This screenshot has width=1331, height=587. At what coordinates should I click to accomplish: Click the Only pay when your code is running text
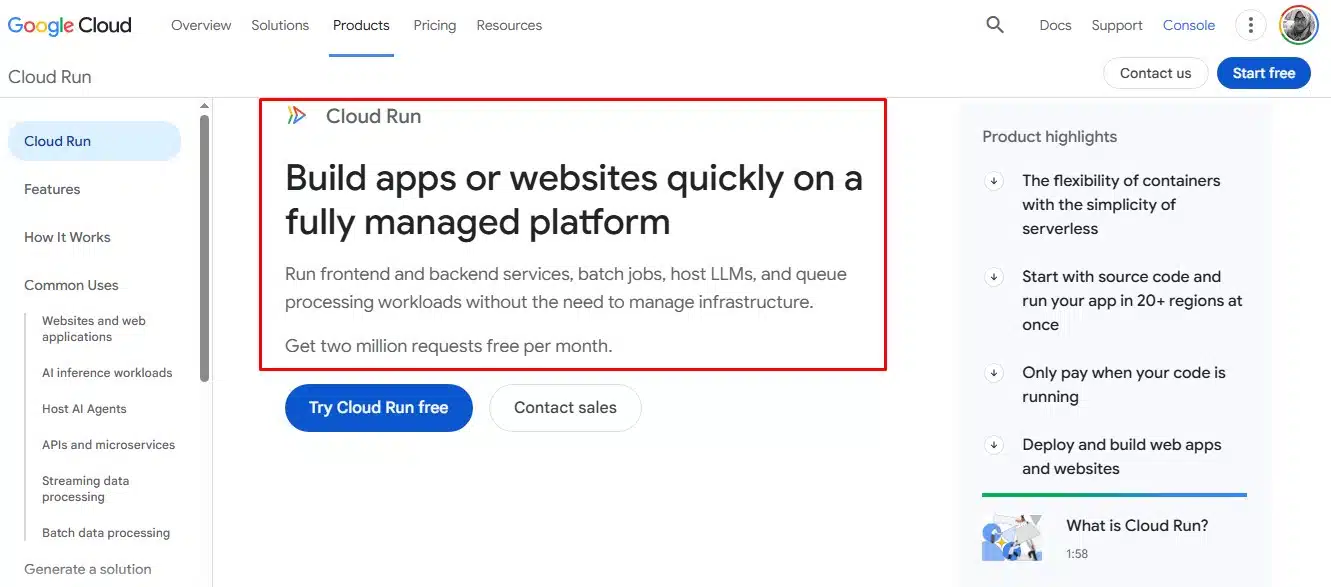coord(1123,385)
